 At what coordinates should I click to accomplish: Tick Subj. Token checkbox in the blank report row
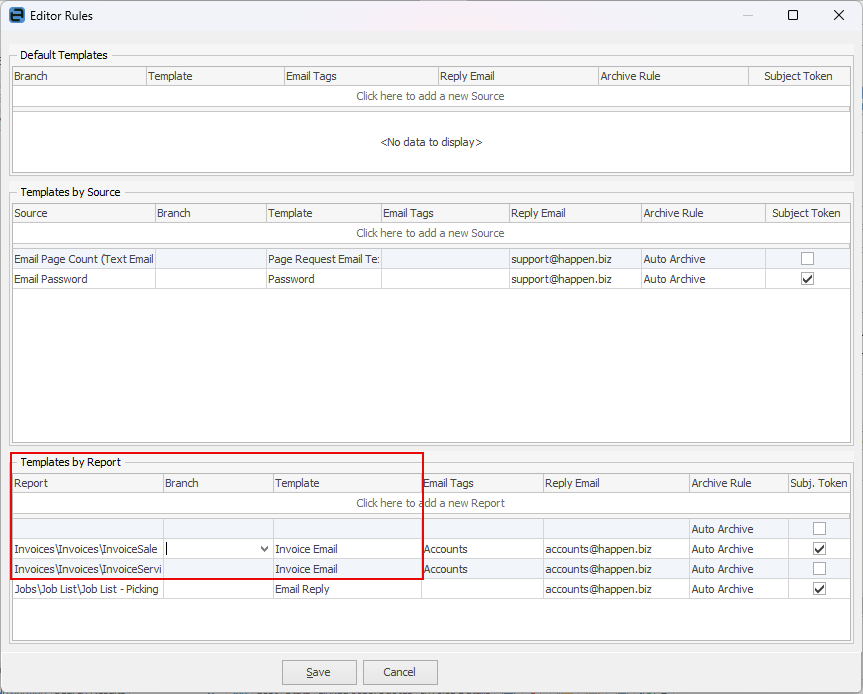point(819,529)
